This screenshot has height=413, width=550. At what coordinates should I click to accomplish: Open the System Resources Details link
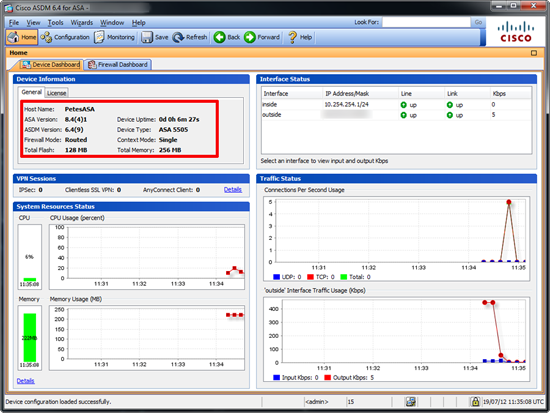26,381
